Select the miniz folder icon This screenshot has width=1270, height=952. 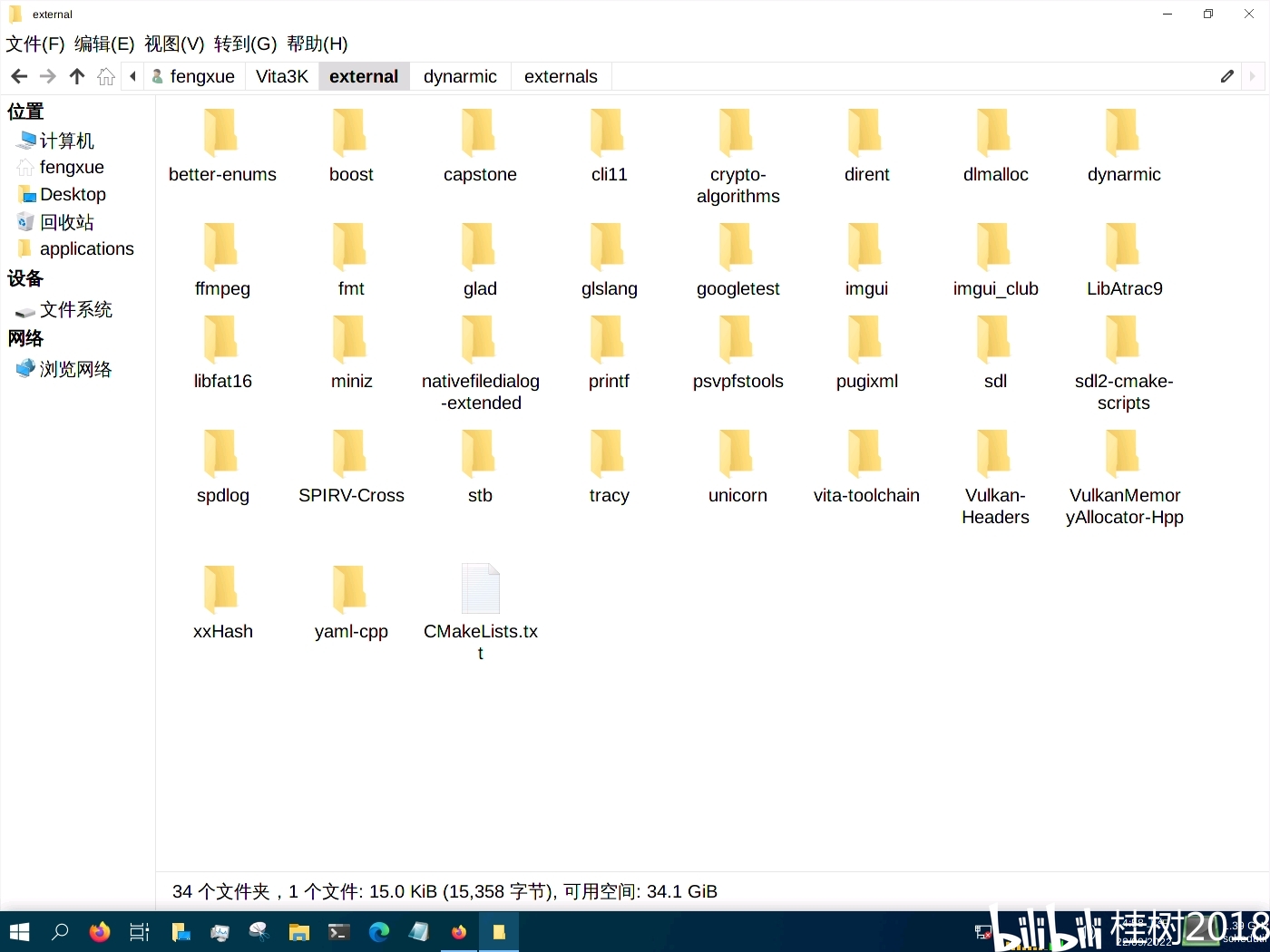(350, 339)
